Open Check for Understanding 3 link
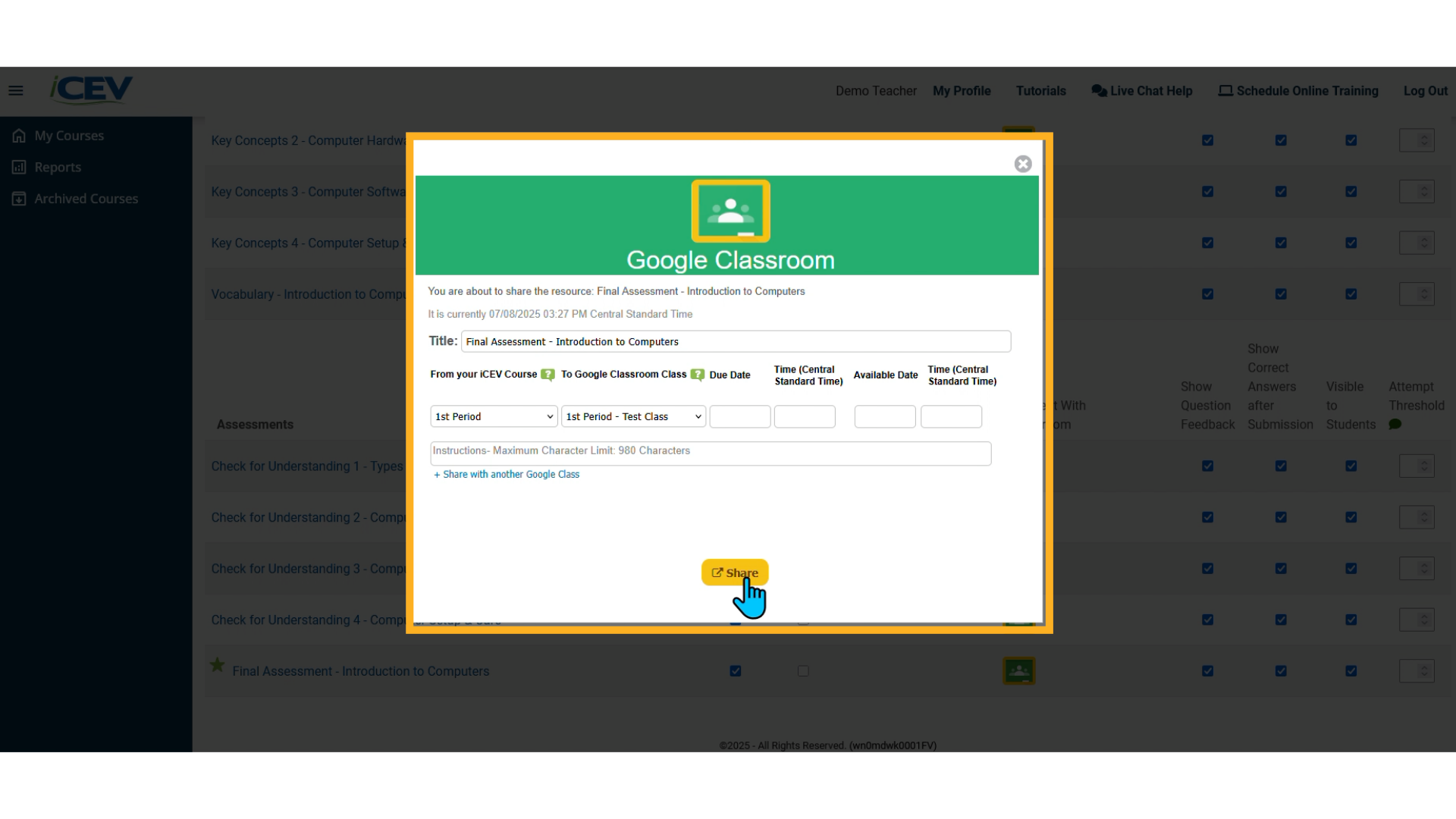The width and height of the screenshot is (1456, 819). click(309, 569)
